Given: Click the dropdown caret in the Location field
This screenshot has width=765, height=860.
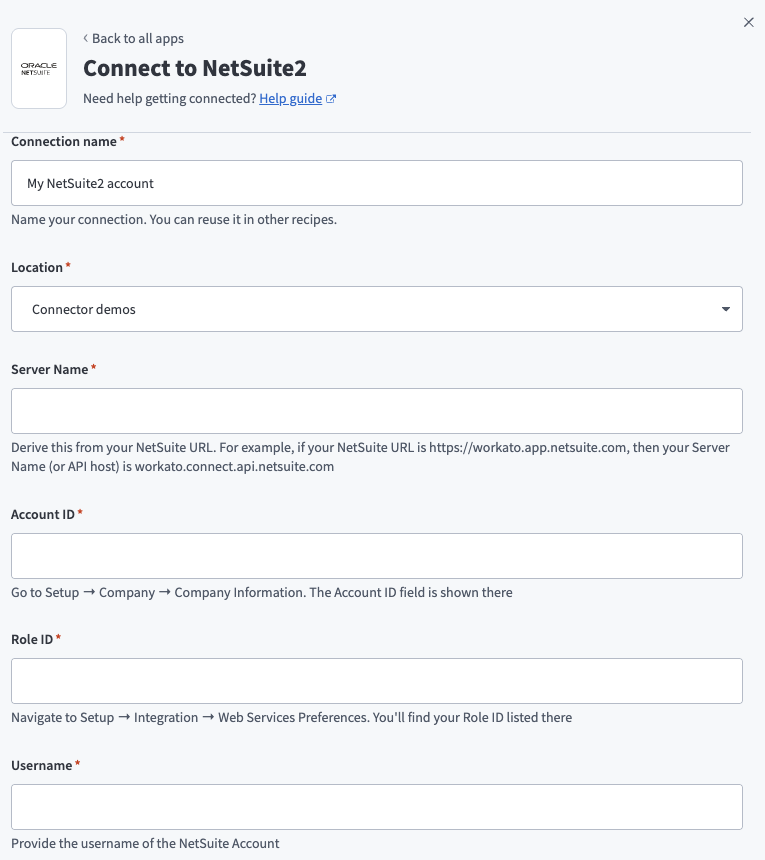Looking at the screenshot, I should click(726, 309).
